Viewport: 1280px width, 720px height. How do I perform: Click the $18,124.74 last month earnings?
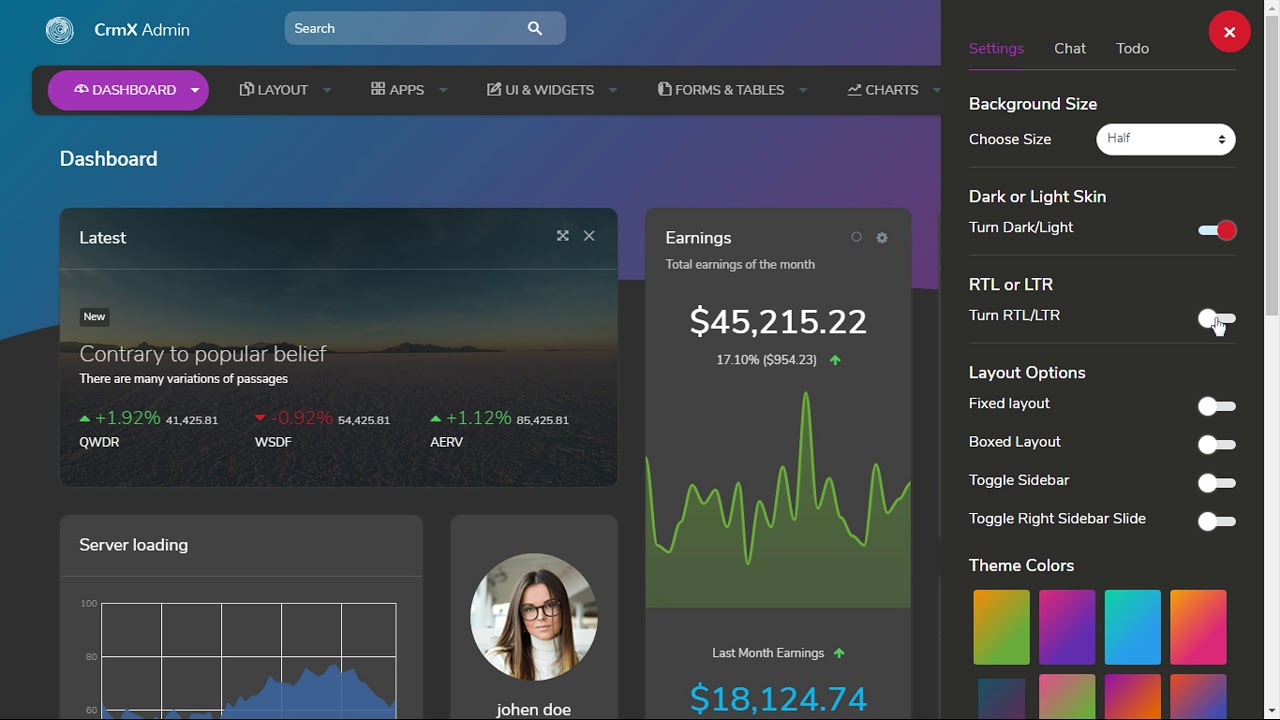[x=778, y=699]
